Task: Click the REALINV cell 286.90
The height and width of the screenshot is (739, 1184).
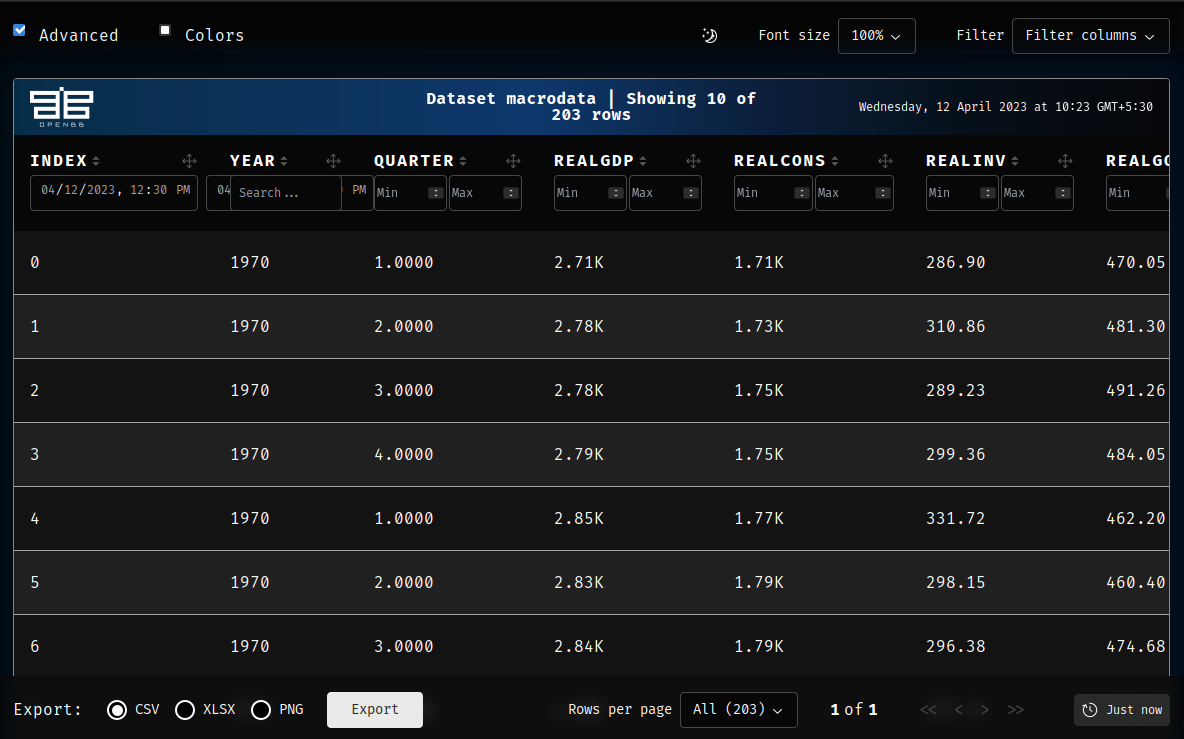Action: (x=956, y=263)
